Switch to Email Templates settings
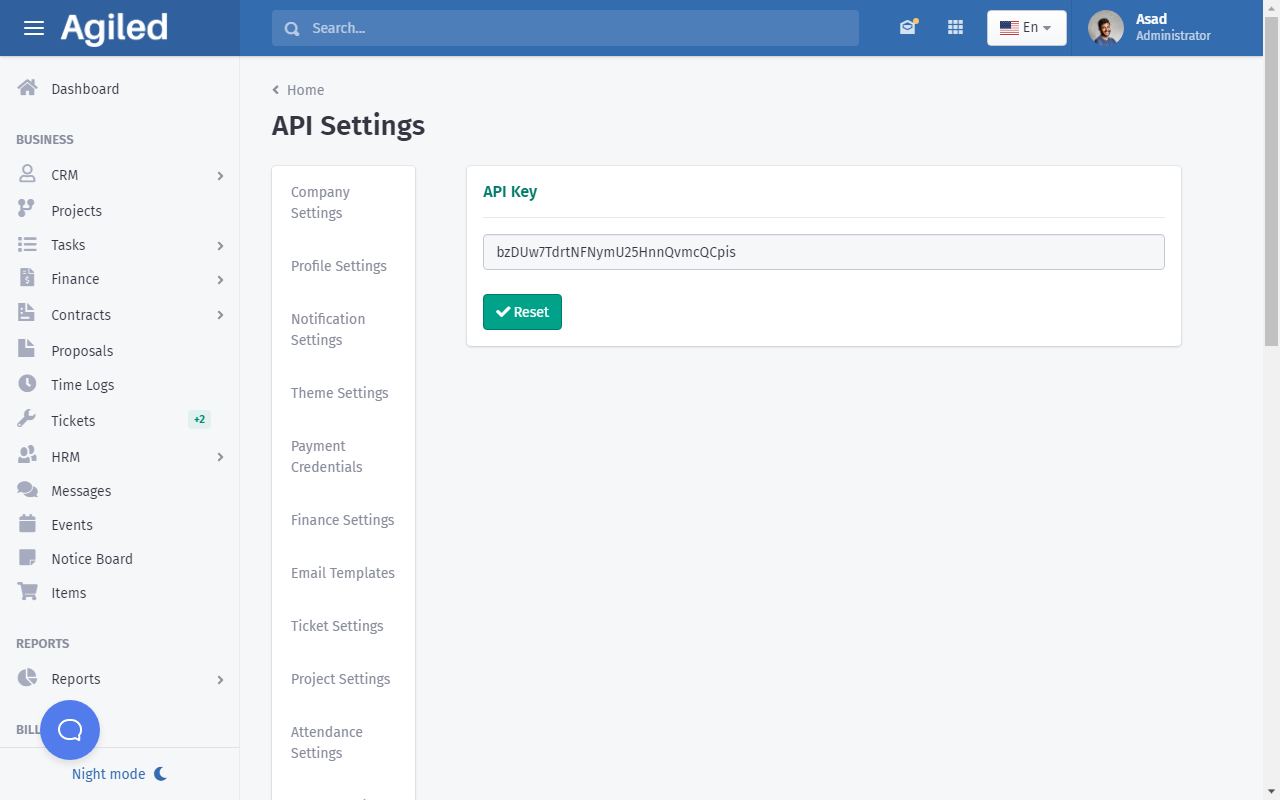This screenshot has height=800, width=1280. 343,573
